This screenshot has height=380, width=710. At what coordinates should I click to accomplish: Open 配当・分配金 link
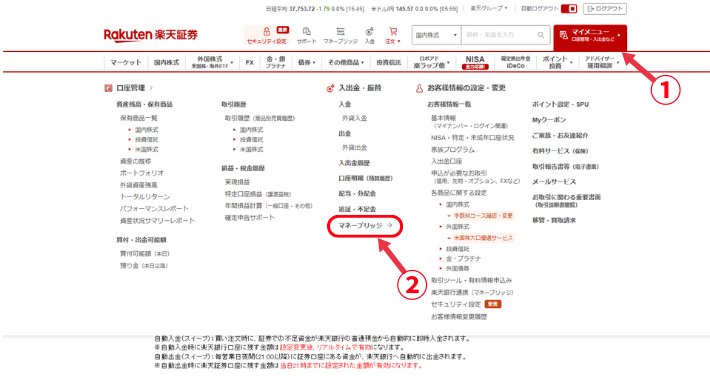357,193
